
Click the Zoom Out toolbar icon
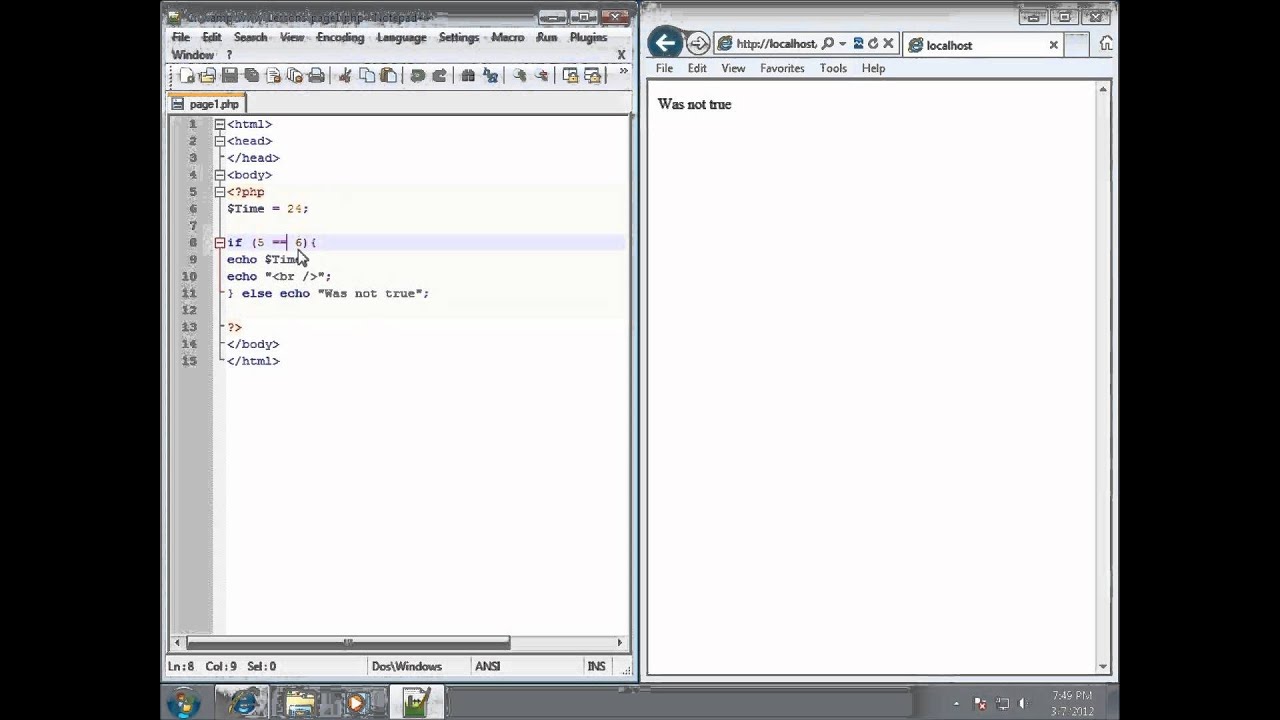coord(541,76)
